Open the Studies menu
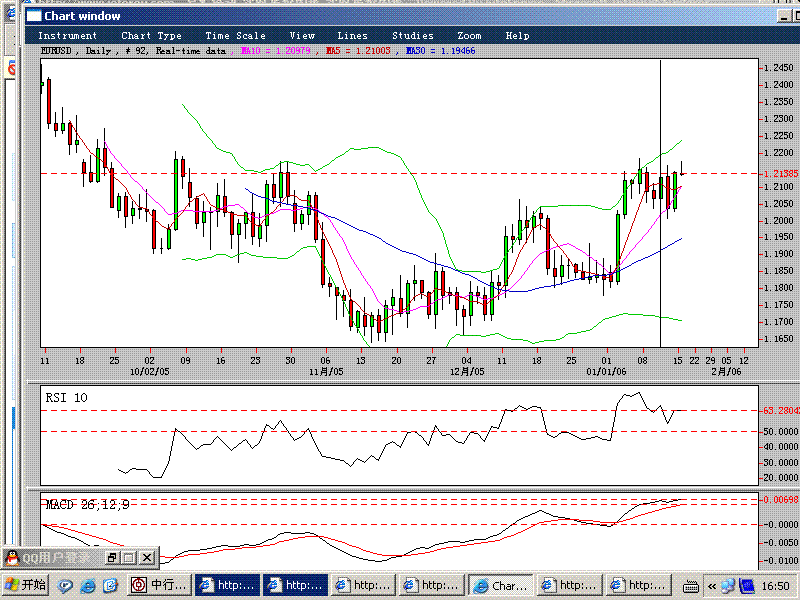Screen dimensions: 800x600 tap(413, 36)
